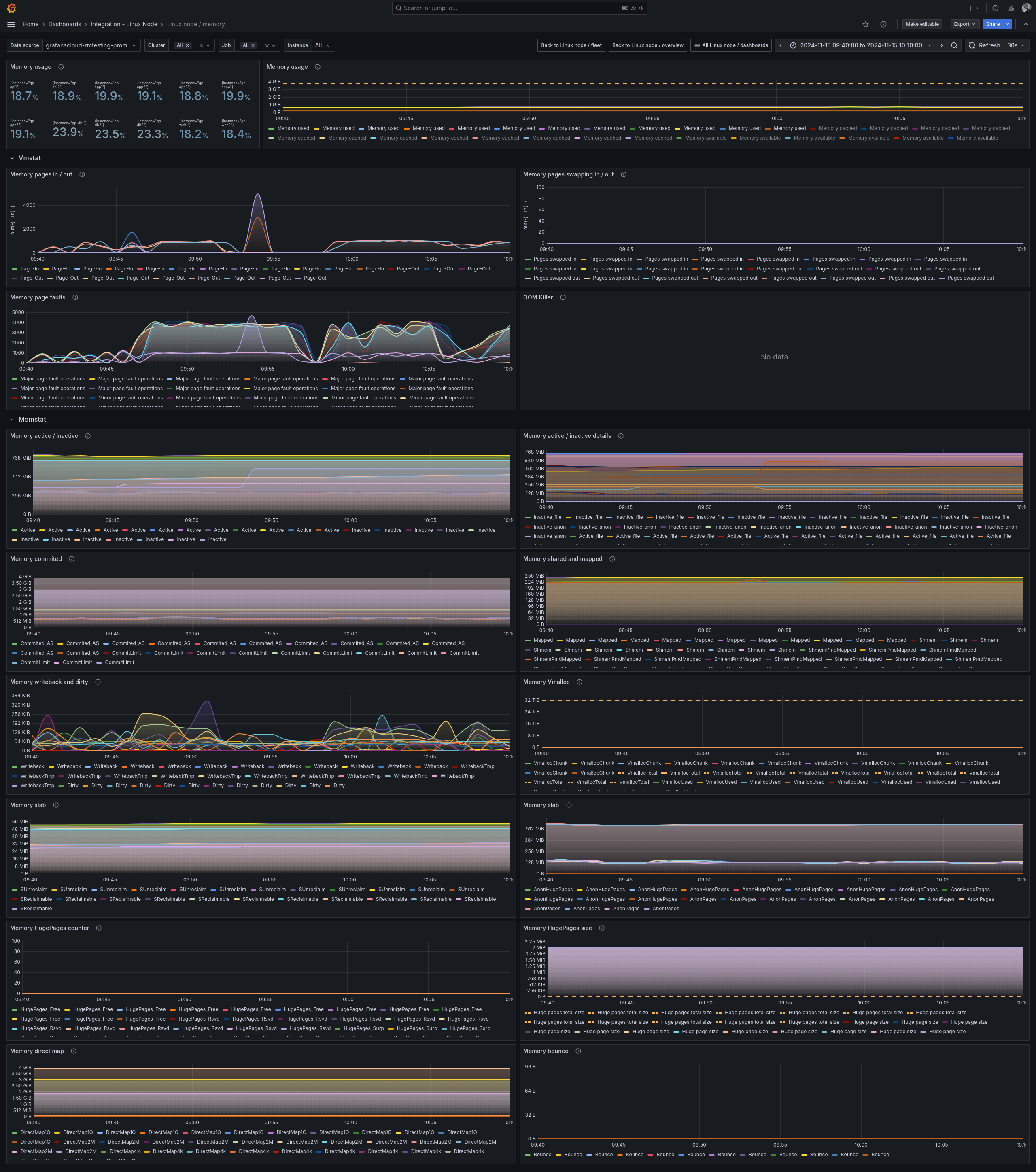This screenshot has width=1036, height=1172.
Task: Open the info tooltip on Memory page faults panel
Action: point(74,297)
